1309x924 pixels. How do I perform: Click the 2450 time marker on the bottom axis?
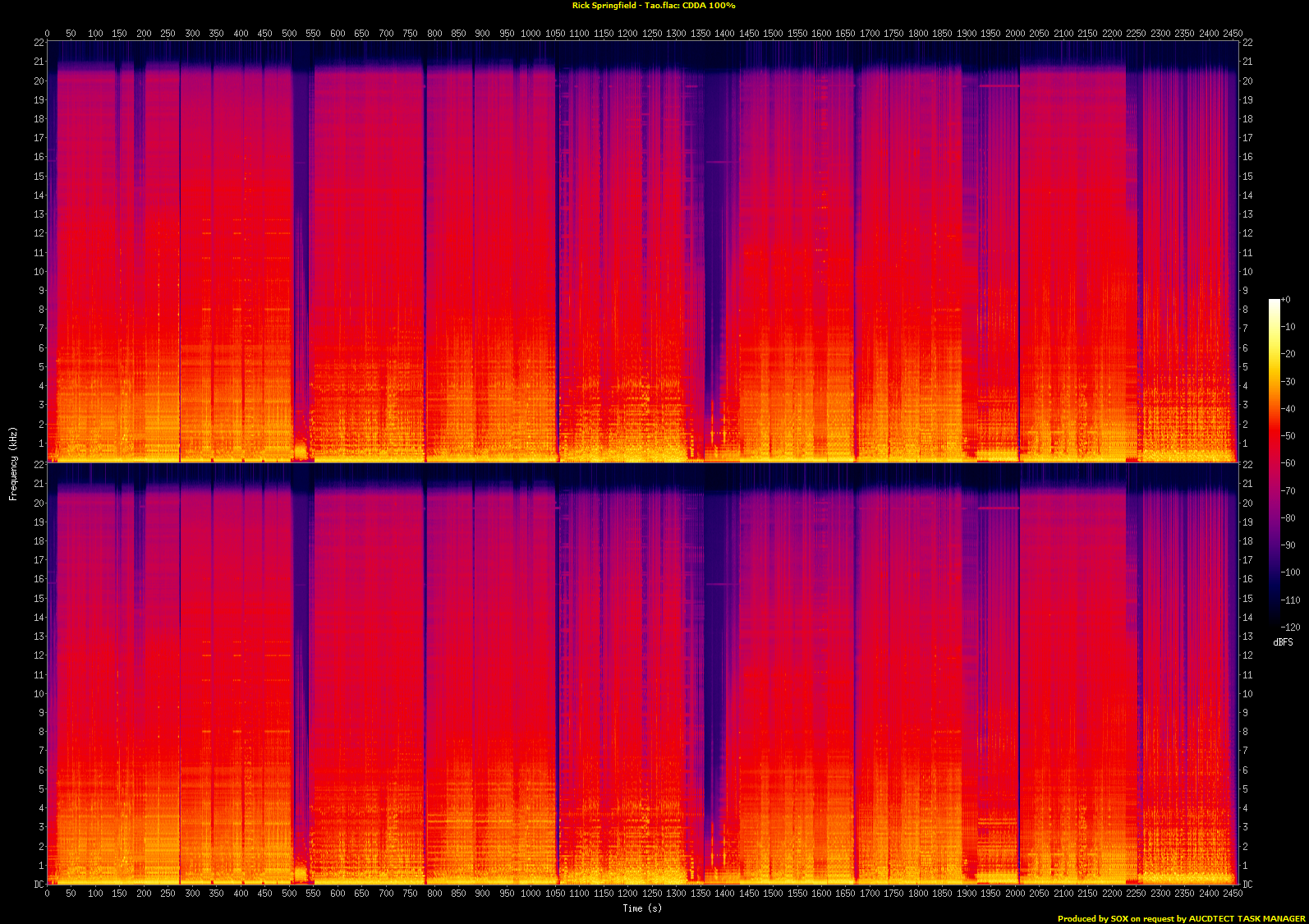click(1233, 893)
